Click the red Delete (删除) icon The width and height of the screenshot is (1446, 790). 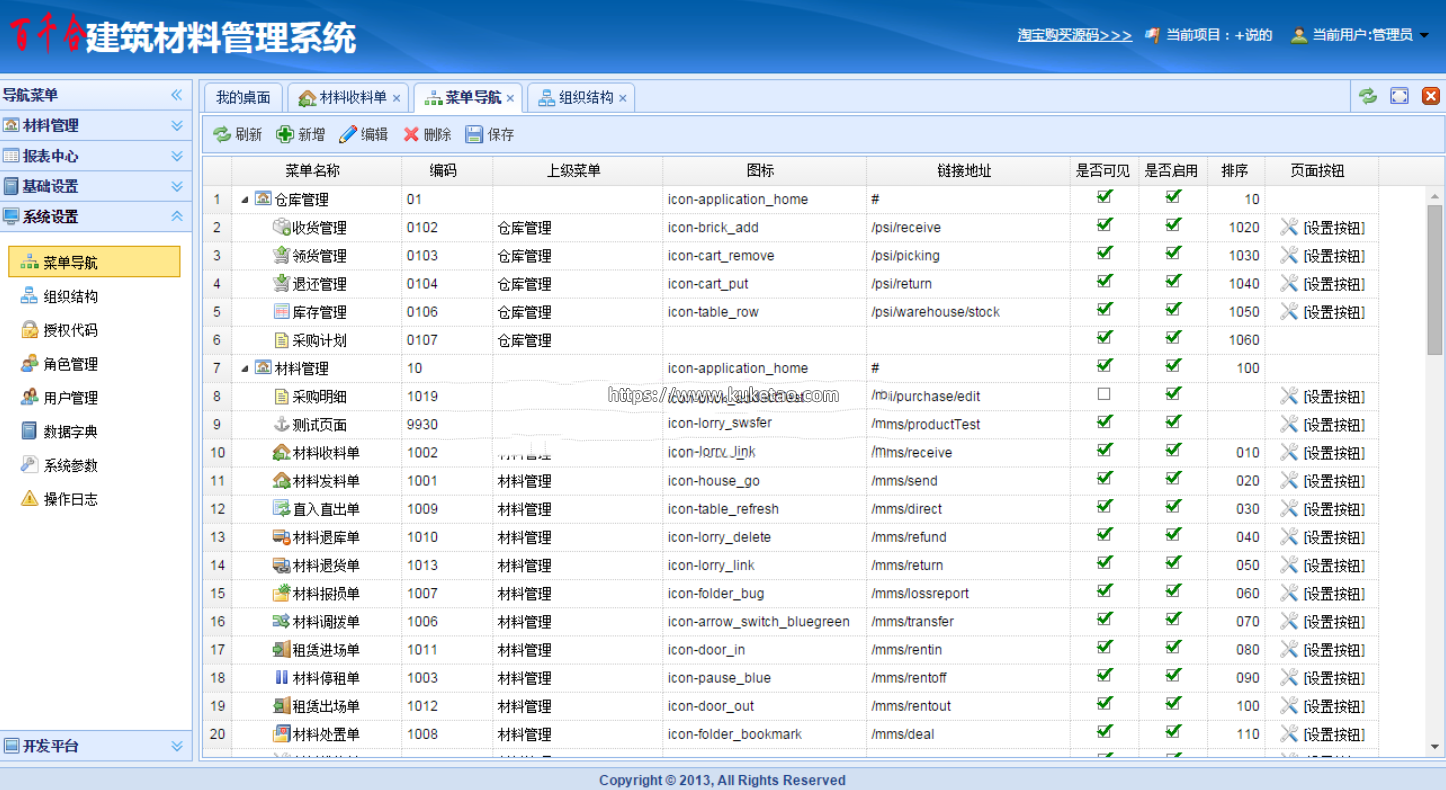pos(411,135)
